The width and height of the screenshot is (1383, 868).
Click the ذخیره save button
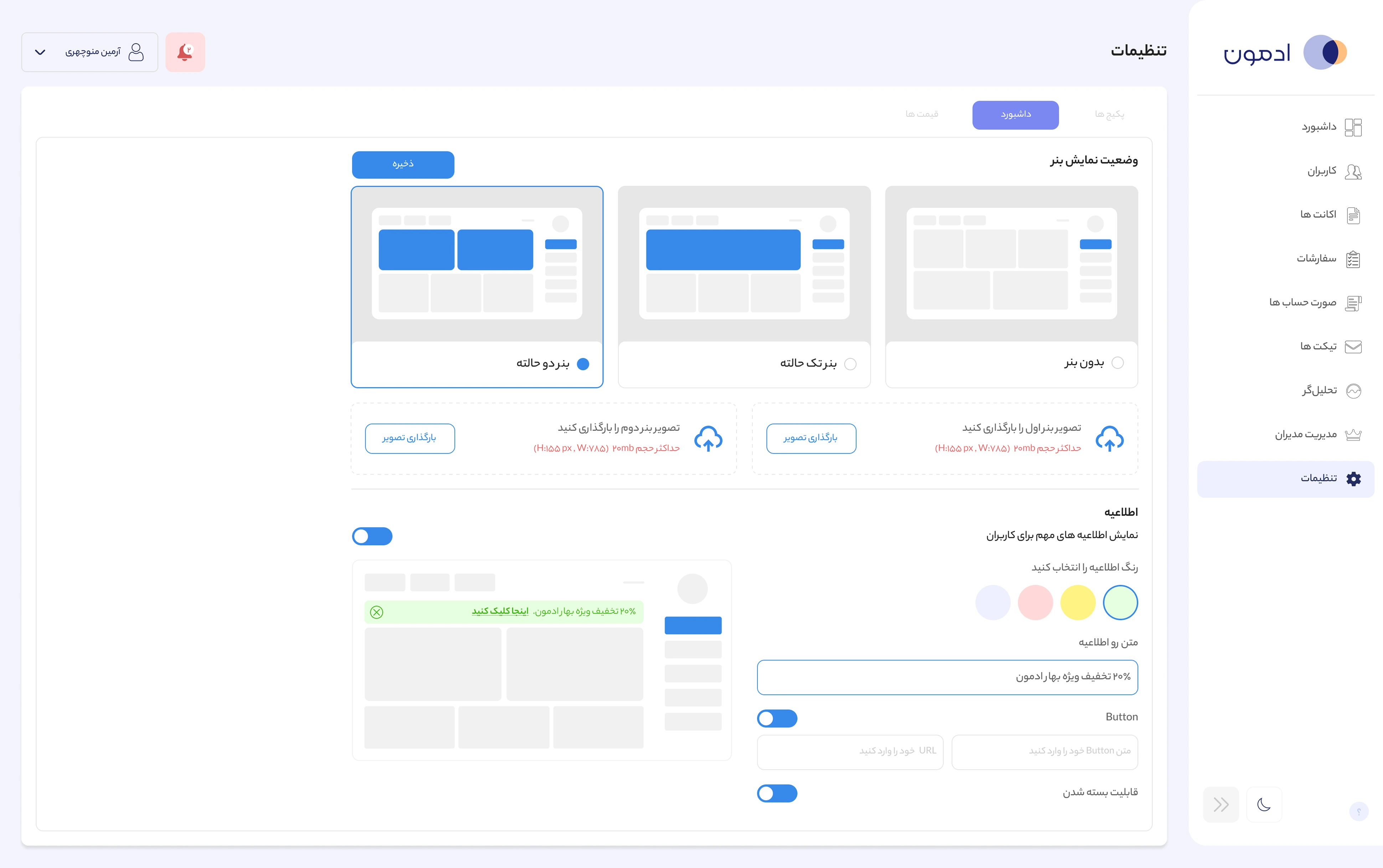(x=403, y=165)
